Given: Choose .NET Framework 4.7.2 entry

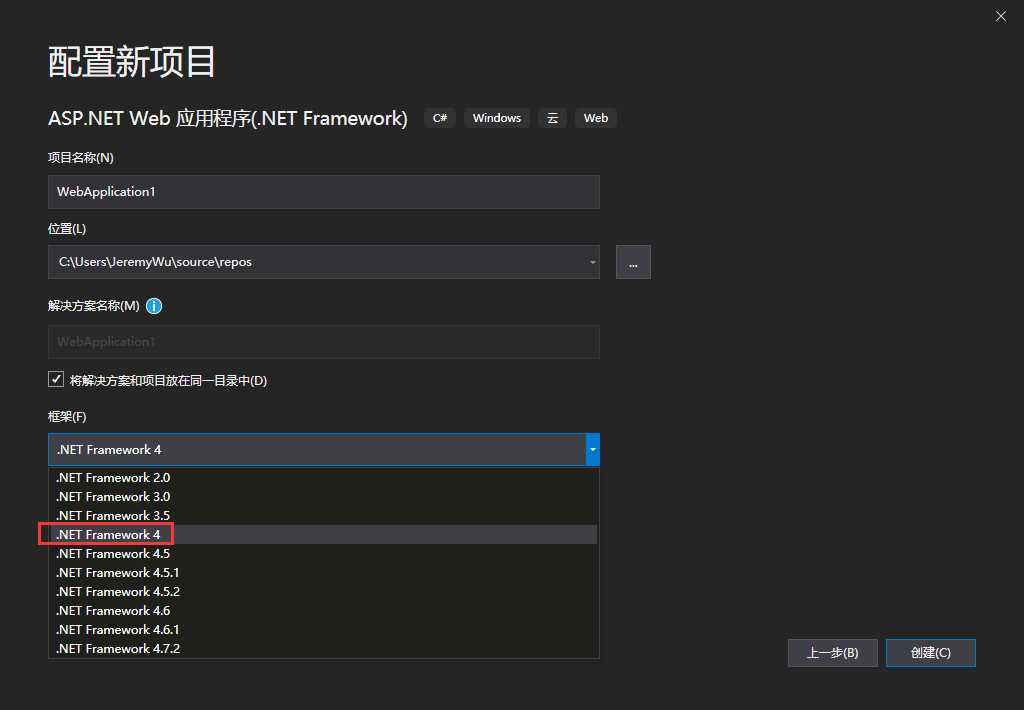Looking at the screenshot, I should point(324,648).
